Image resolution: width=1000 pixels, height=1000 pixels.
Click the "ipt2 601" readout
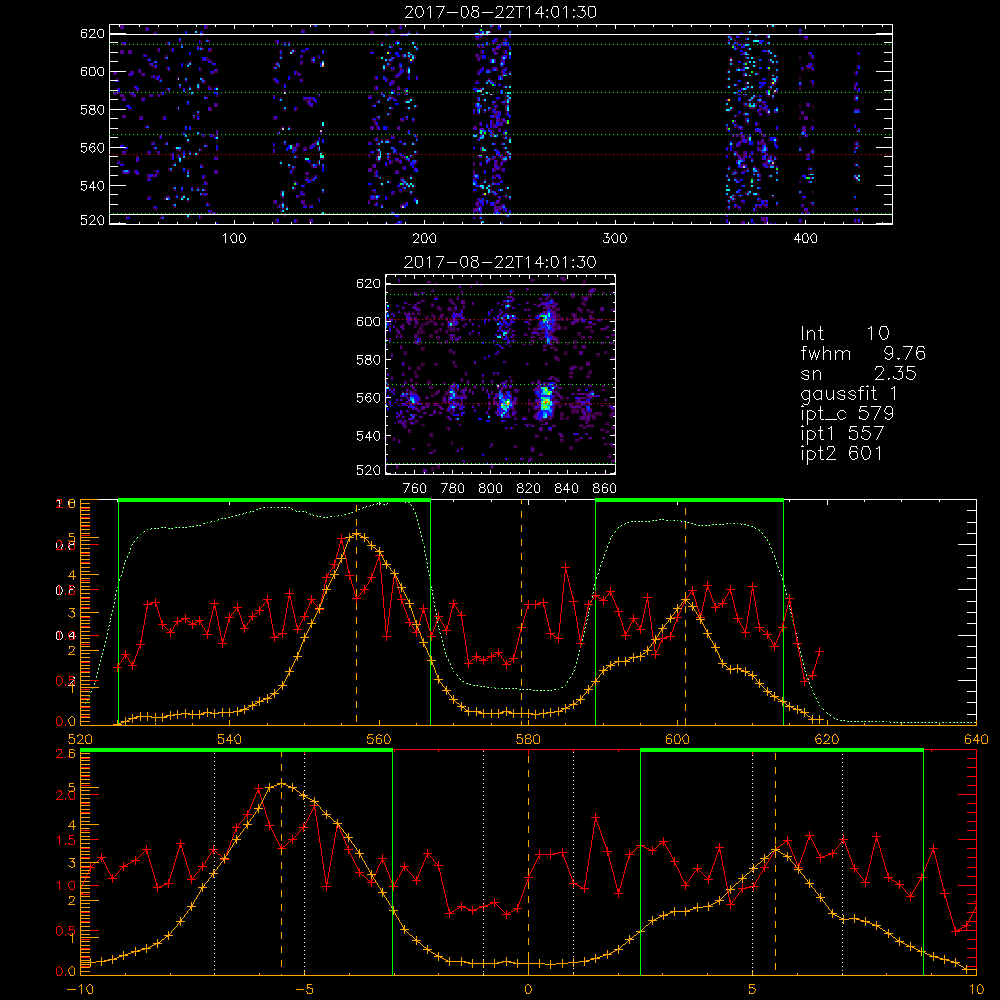click(x=842, y=453)
